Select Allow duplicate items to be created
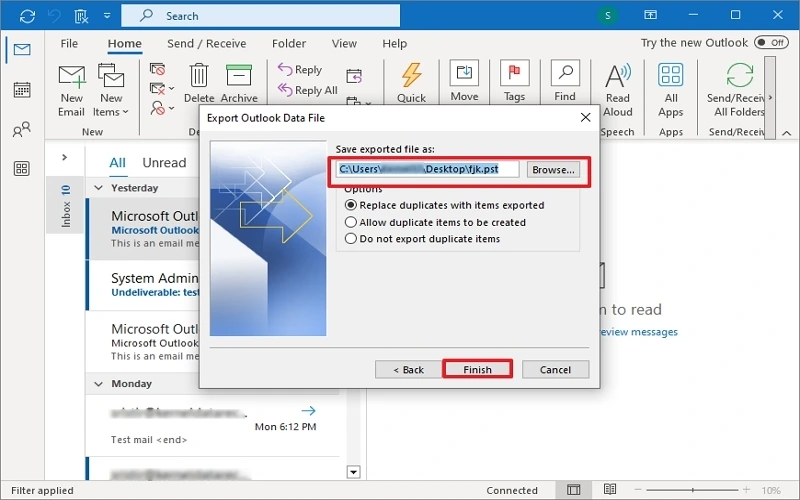The image size is (800, 500). tap(351, 222)
